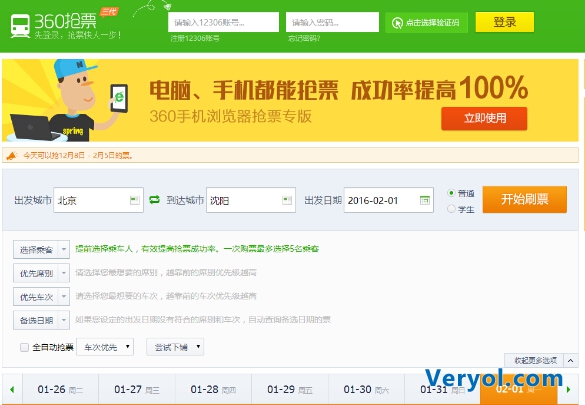Click the 出发城市 field showing 北京
Viewport: 585px width, 405px height.
click(98, 200)
